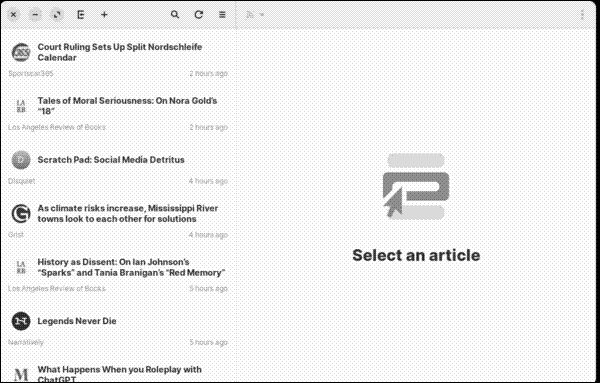Click Sportscar365 feed avatar icon
This screenshot has width=600, height=383.
tap(21, 52)
